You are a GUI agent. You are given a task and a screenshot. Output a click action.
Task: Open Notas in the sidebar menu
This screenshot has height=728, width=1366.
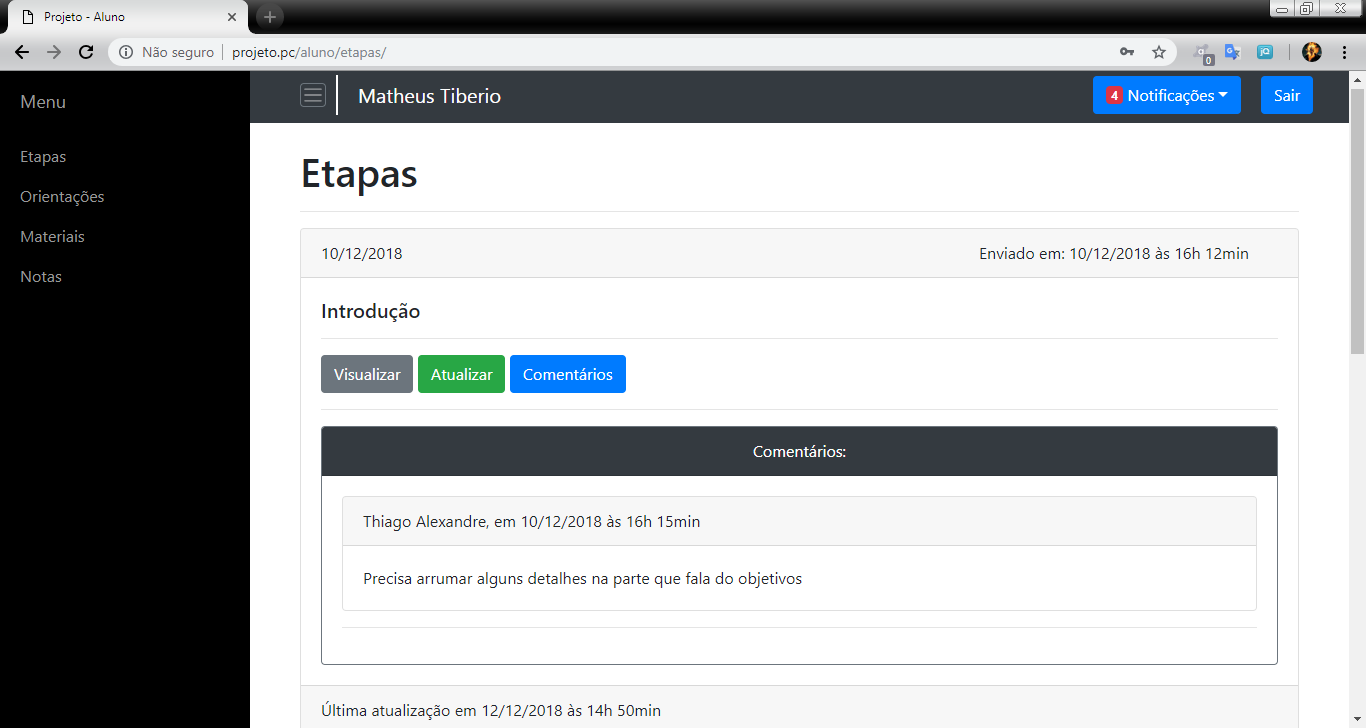click(41, 277)
